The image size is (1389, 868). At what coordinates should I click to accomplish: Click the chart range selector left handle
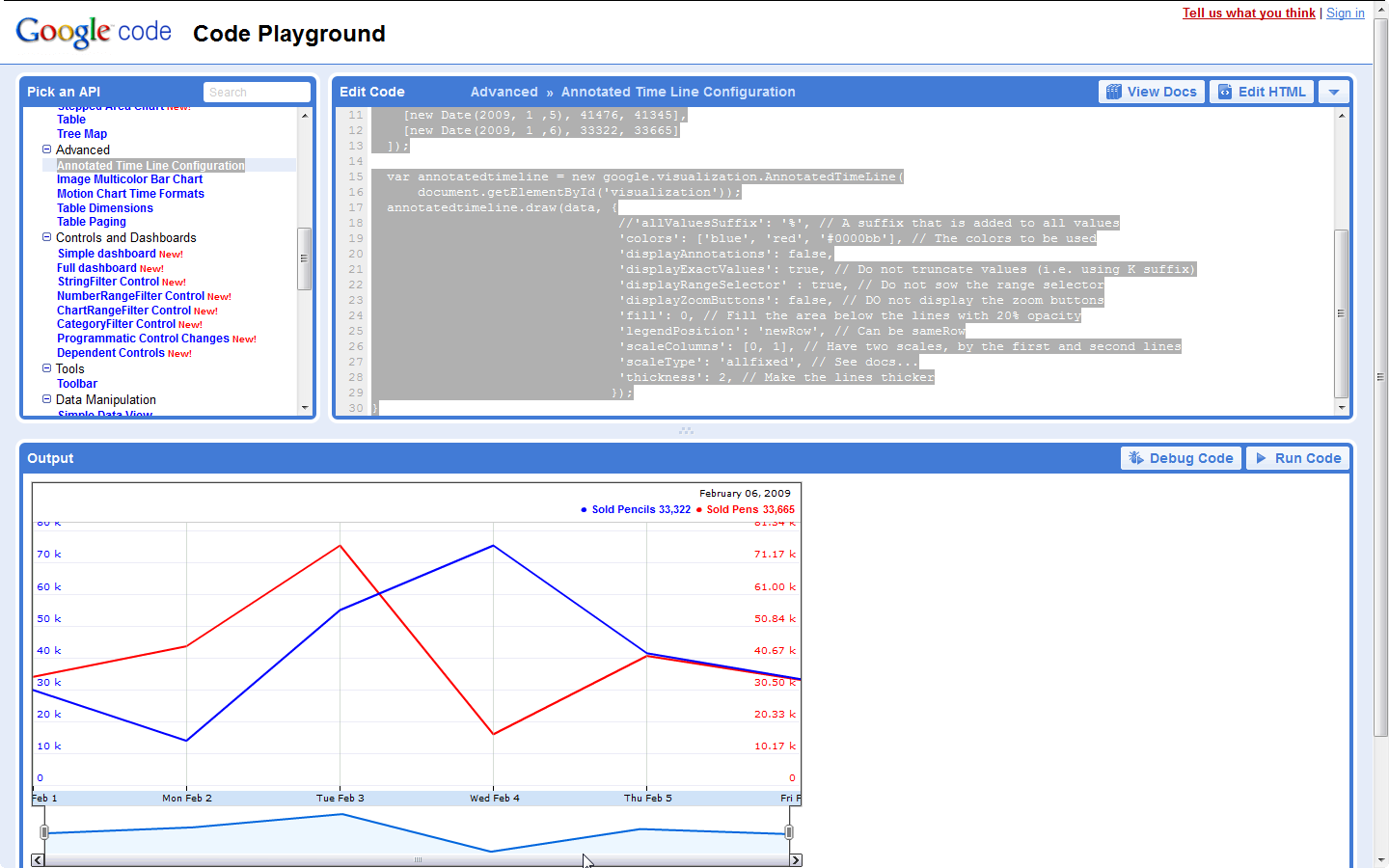pyautogui.click(x=44, y=832)
